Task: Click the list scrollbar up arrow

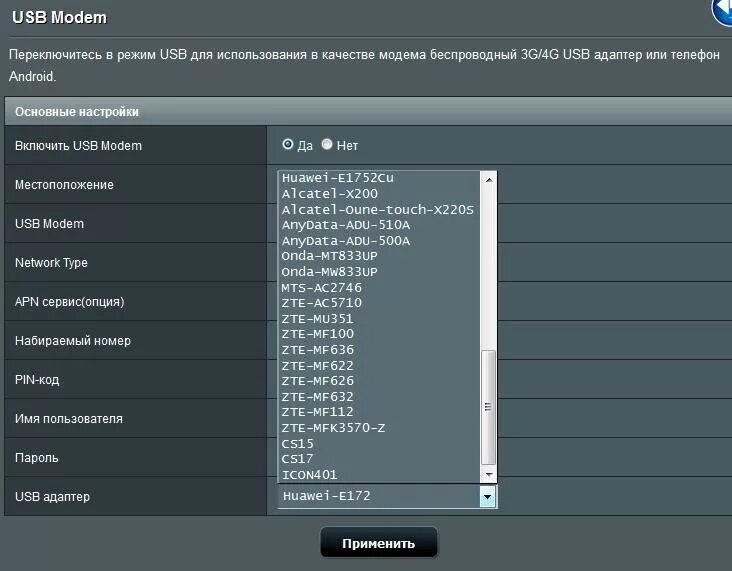Action: tap(489, 179)
